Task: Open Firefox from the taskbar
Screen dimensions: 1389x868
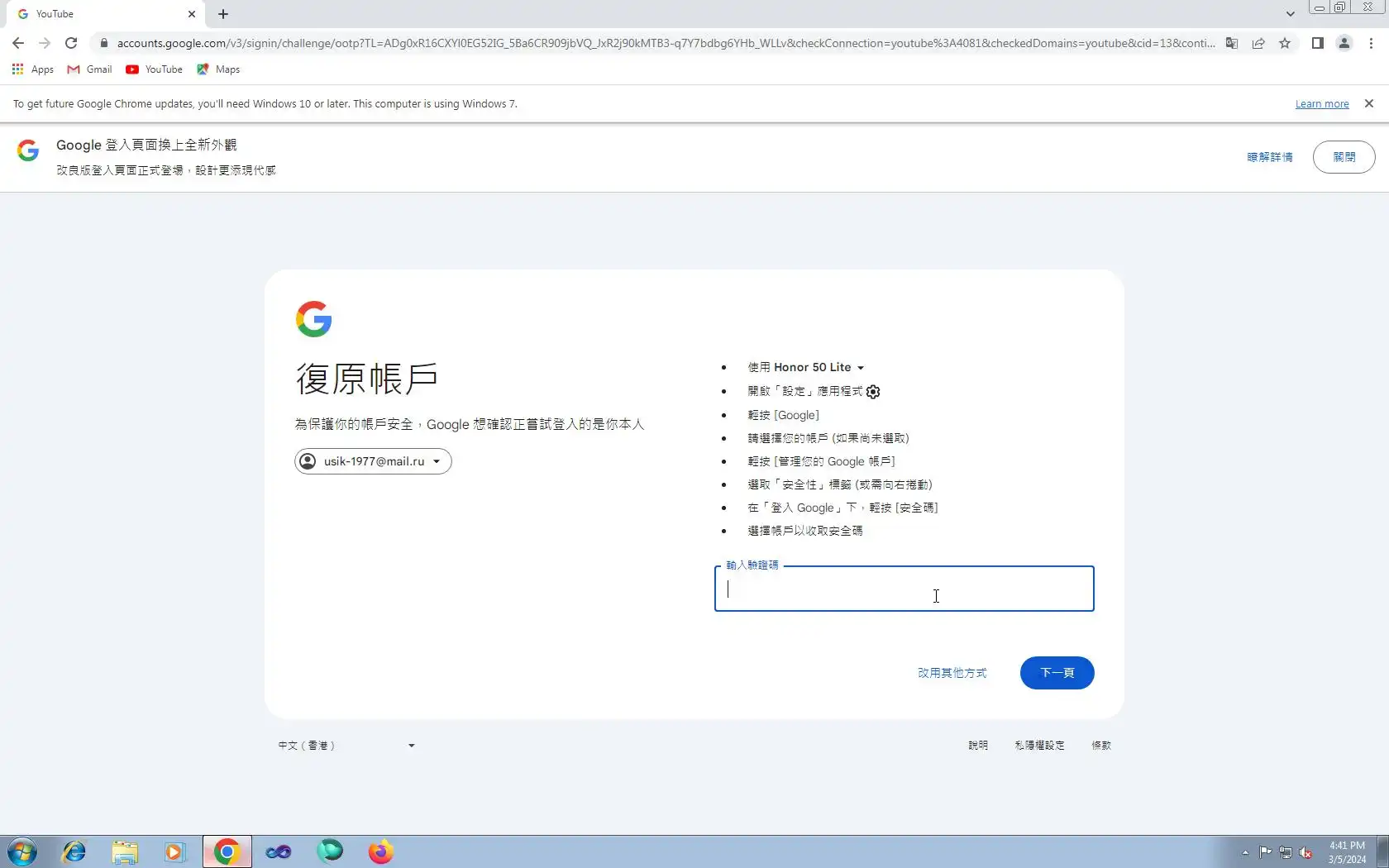Action: [x=380, y=851]
